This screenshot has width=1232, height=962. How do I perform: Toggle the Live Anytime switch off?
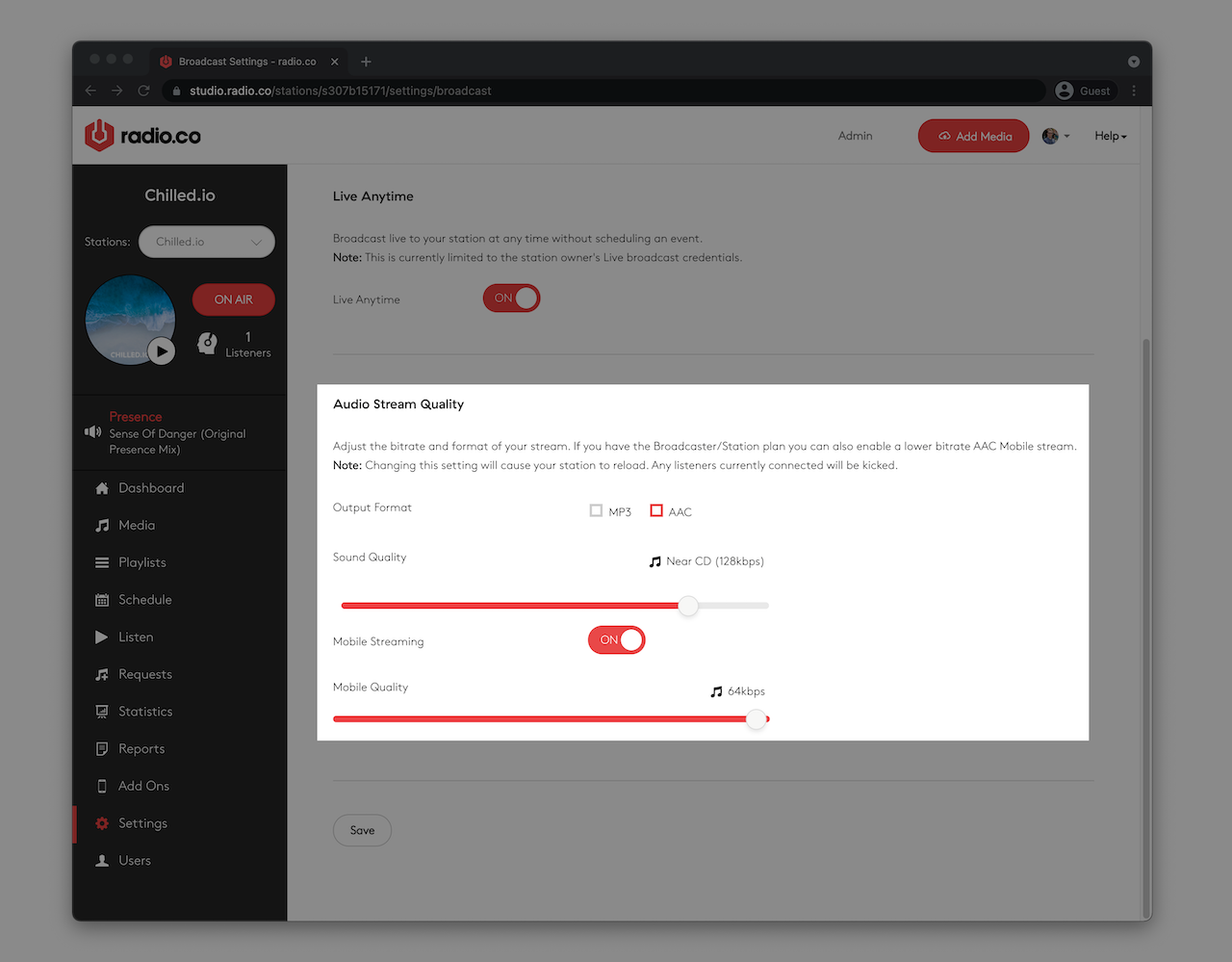511,299
